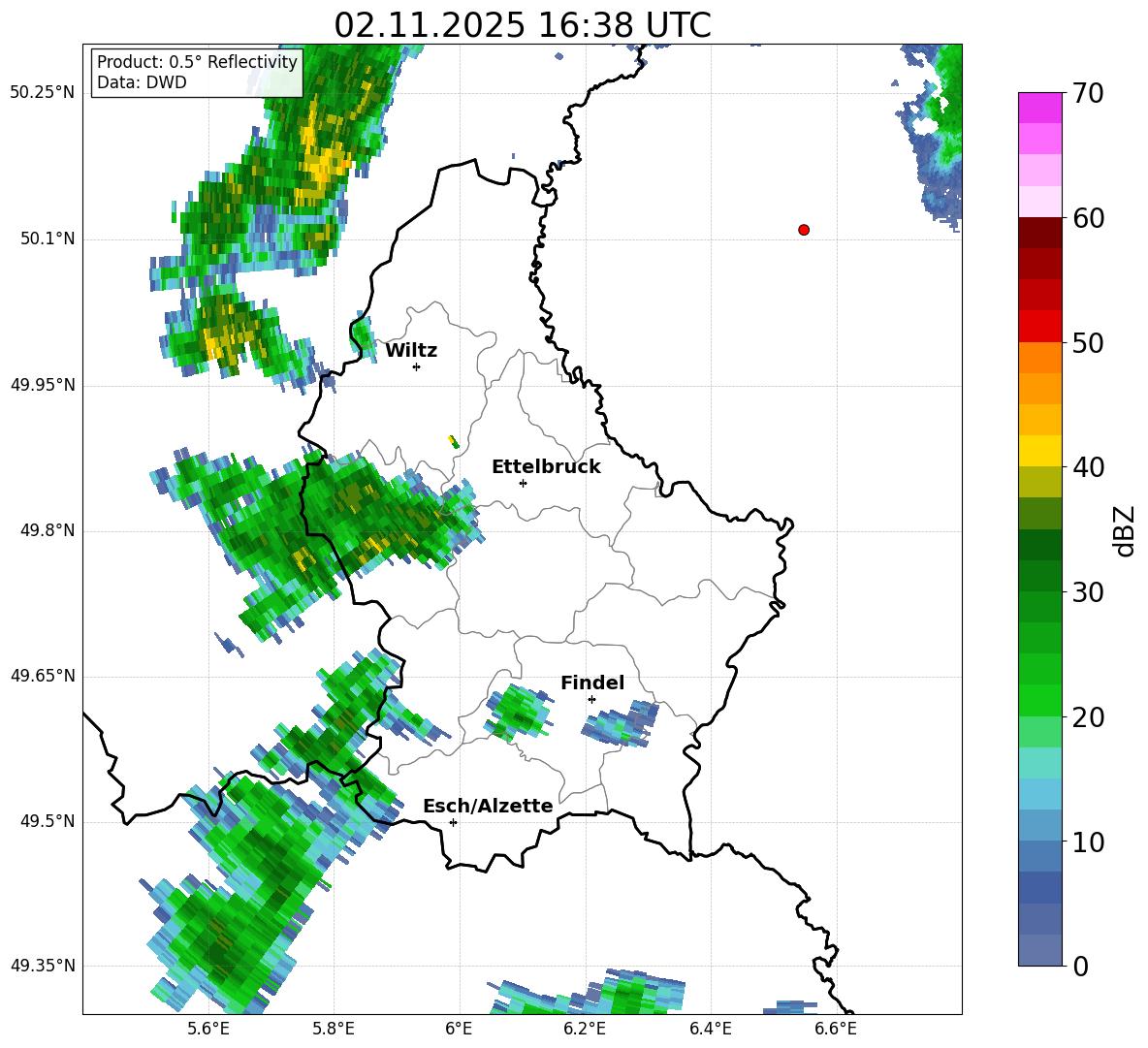This screenshot has width=1148, height=1048.
Task: Click the 20 tick label on colorbar
Action: (x=1087, y=717)
